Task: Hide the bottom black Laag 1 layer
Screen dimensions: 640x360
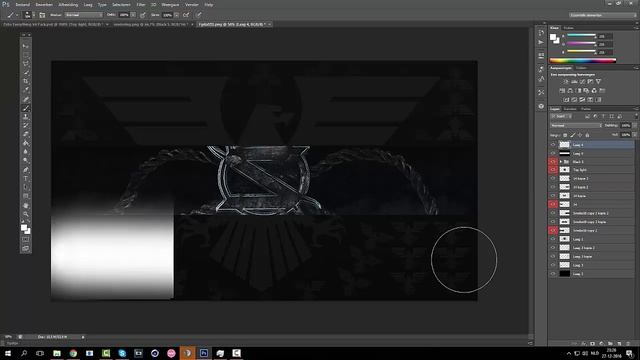Action: 553,274
